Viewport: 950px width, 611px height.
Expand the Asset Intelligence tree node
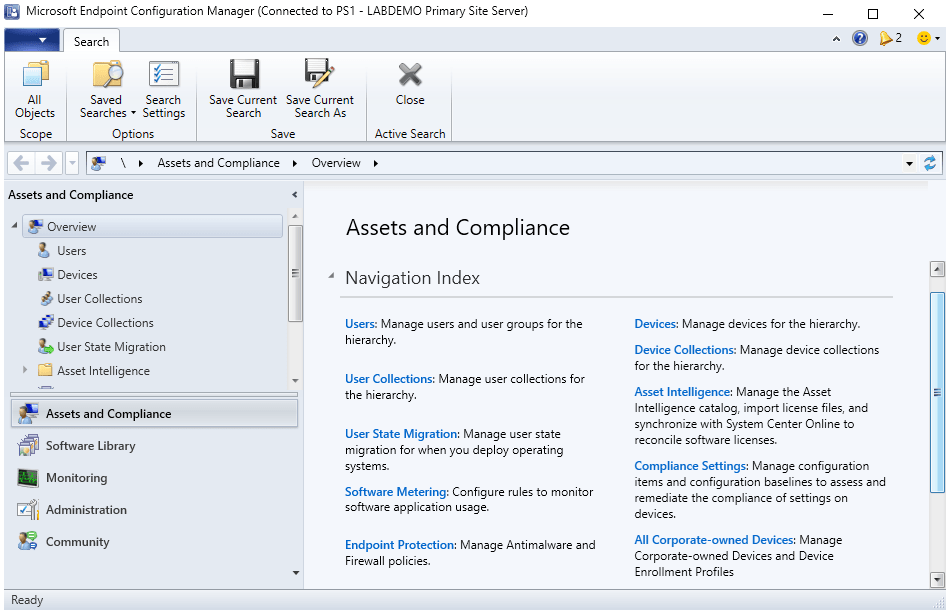tap(25, 371)
